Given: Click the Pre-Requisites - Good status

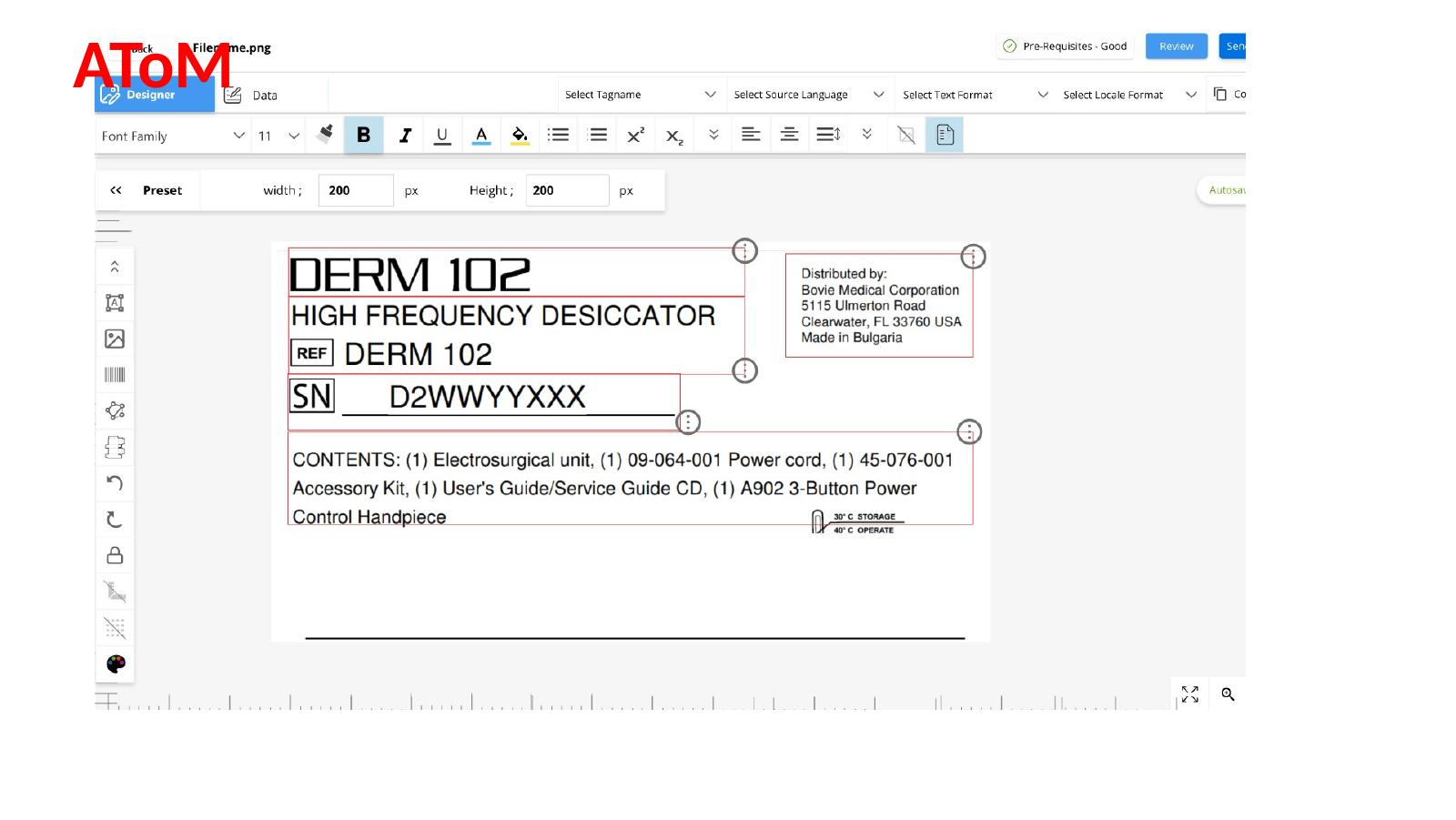Looking at the screenshot, I should 1065,46.
